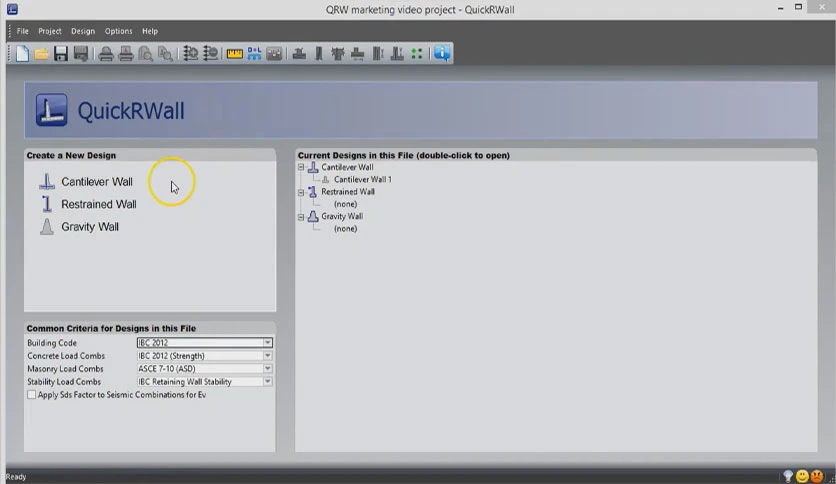The width and height of the screenshot is (836, 484).
Task: Click the Building Code label
Action: 52,343
